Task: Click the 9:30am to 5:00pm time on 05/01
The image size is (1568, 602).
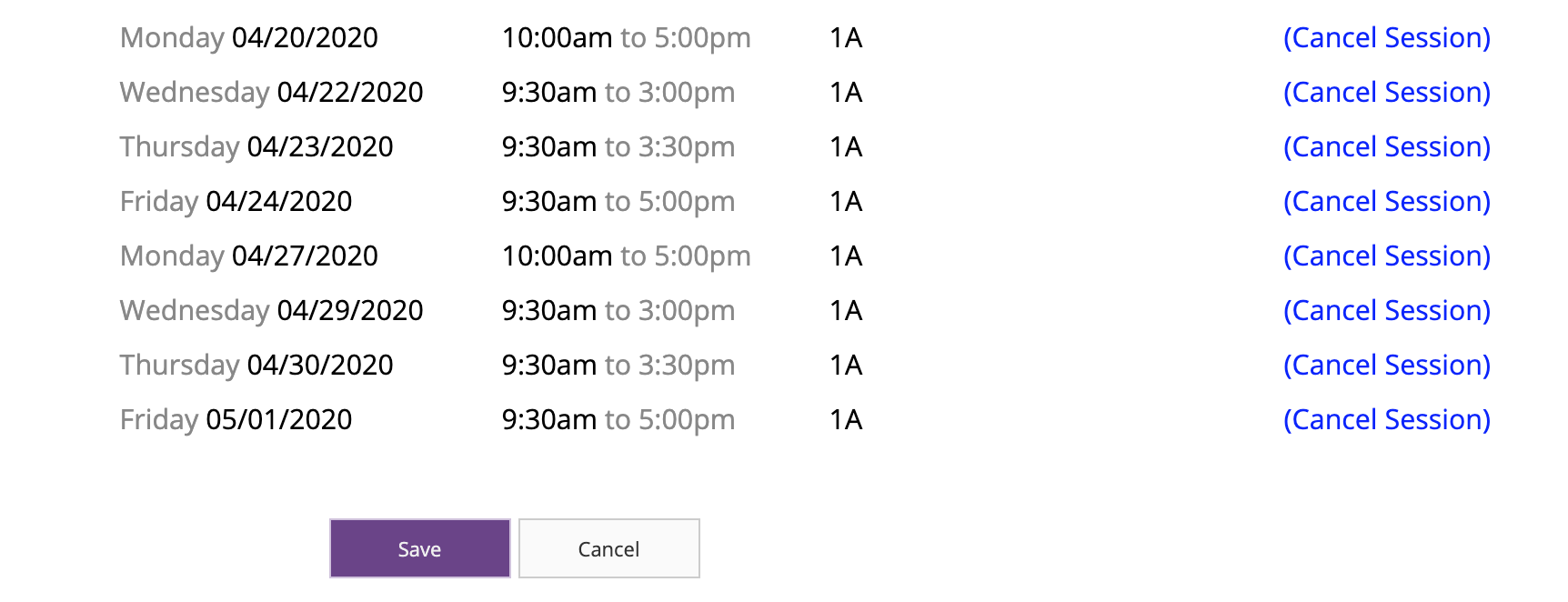Action: click(x=618, y=420)
